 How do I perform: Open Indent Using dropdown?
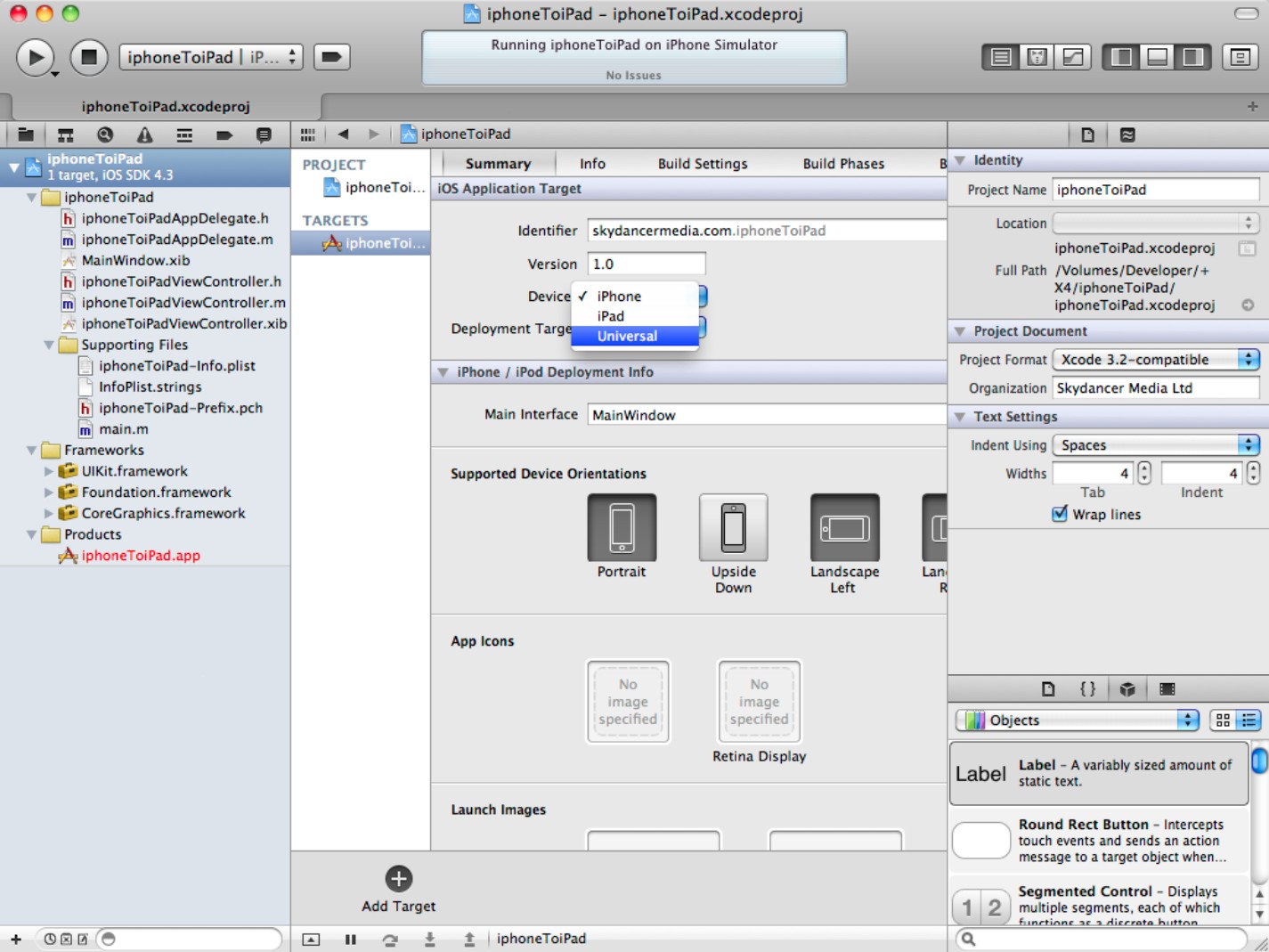(1156, 445)
